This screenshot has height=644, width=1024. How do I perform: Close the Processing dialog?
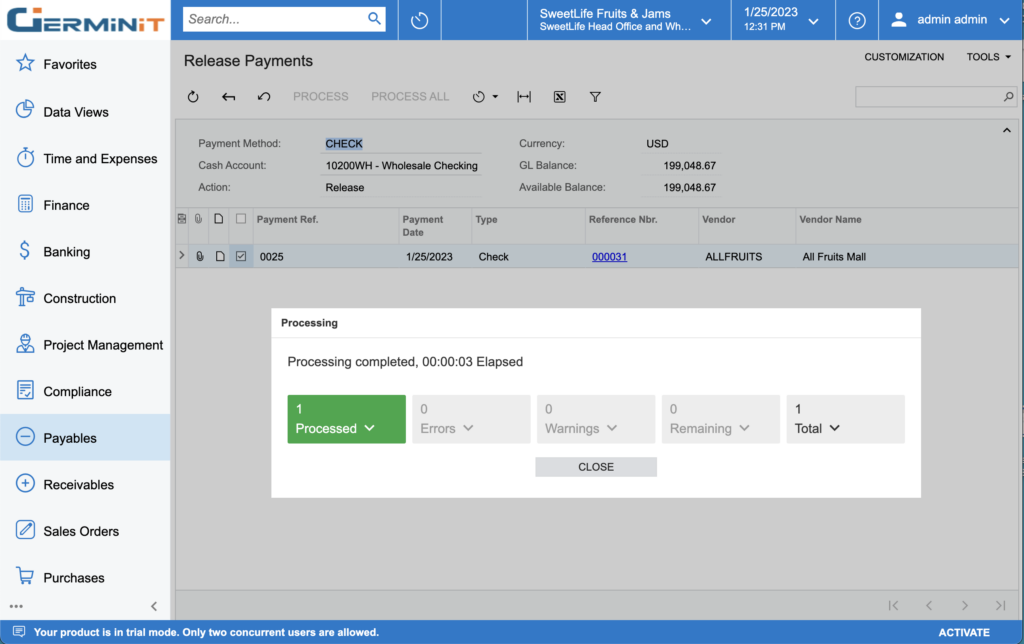coord(596,467)
